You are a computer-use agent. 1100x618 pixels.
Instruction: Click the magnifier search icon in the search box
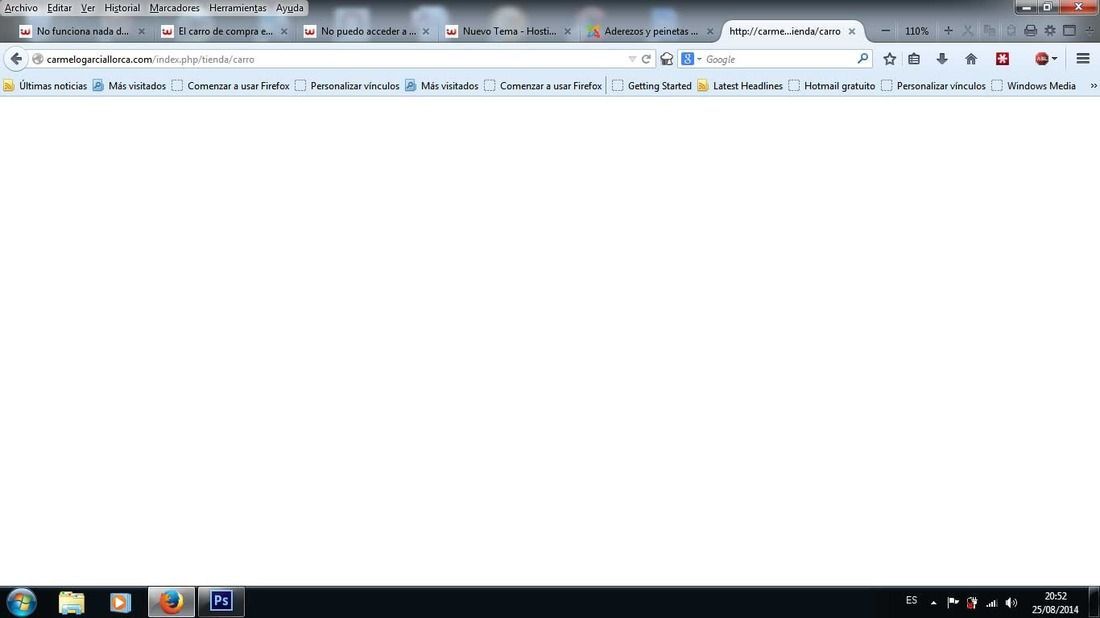click(x=863, y=59)
